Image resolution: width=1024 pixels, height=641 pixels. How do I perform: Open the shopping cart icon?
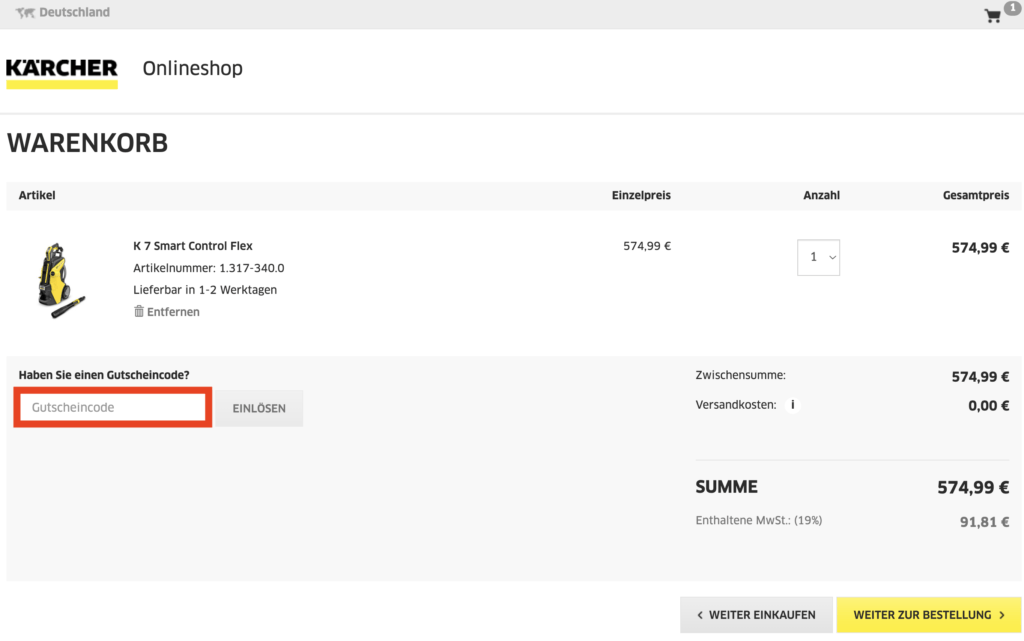point(993,16)
